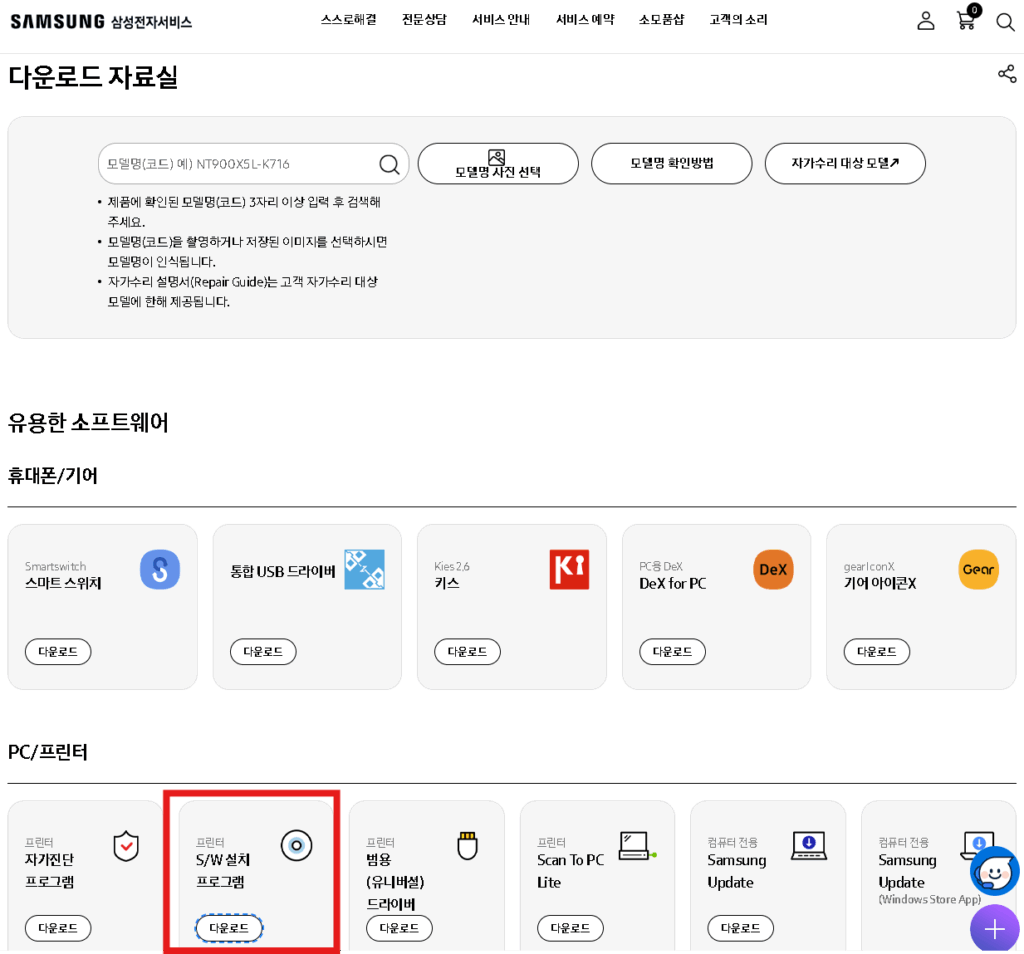The height and width of the screenshot is (954, 1024).
Task: Download DeX for PC
Action: coord(673,652)
